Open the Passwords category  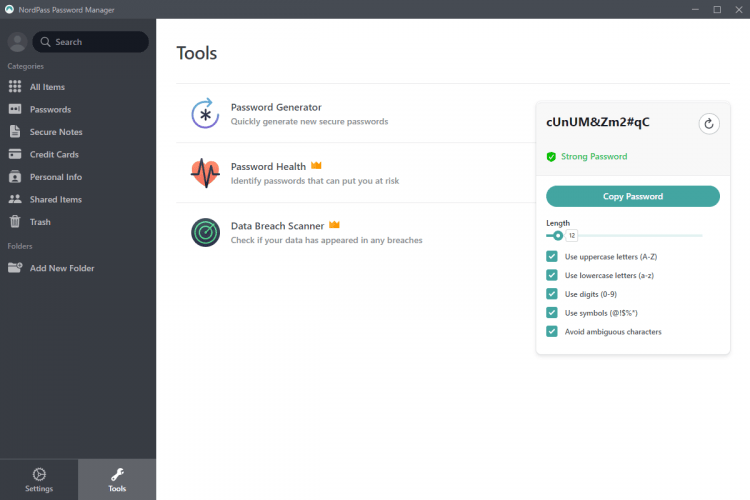50,110
